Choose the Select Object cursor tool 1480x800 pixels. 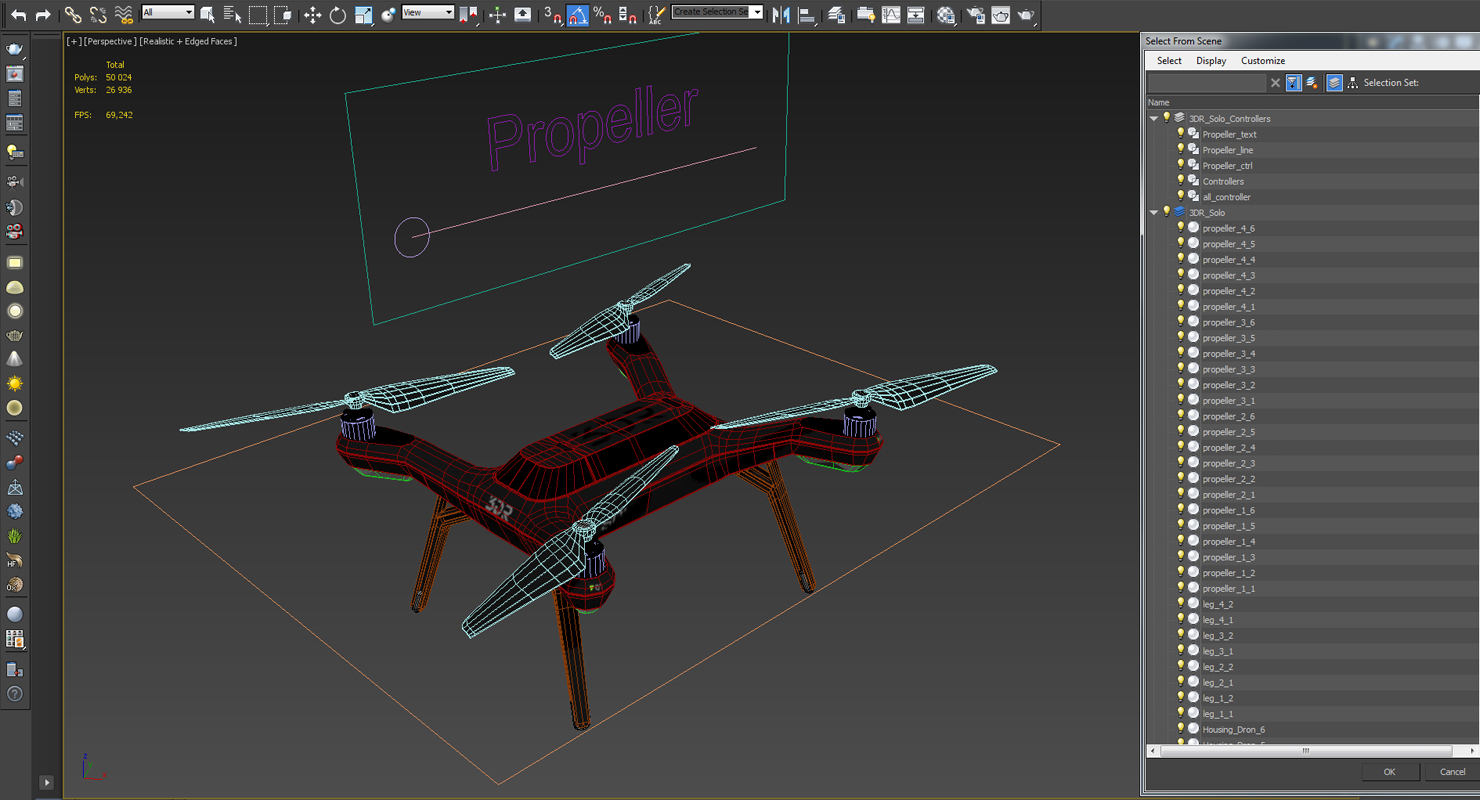tap(207, 14)
